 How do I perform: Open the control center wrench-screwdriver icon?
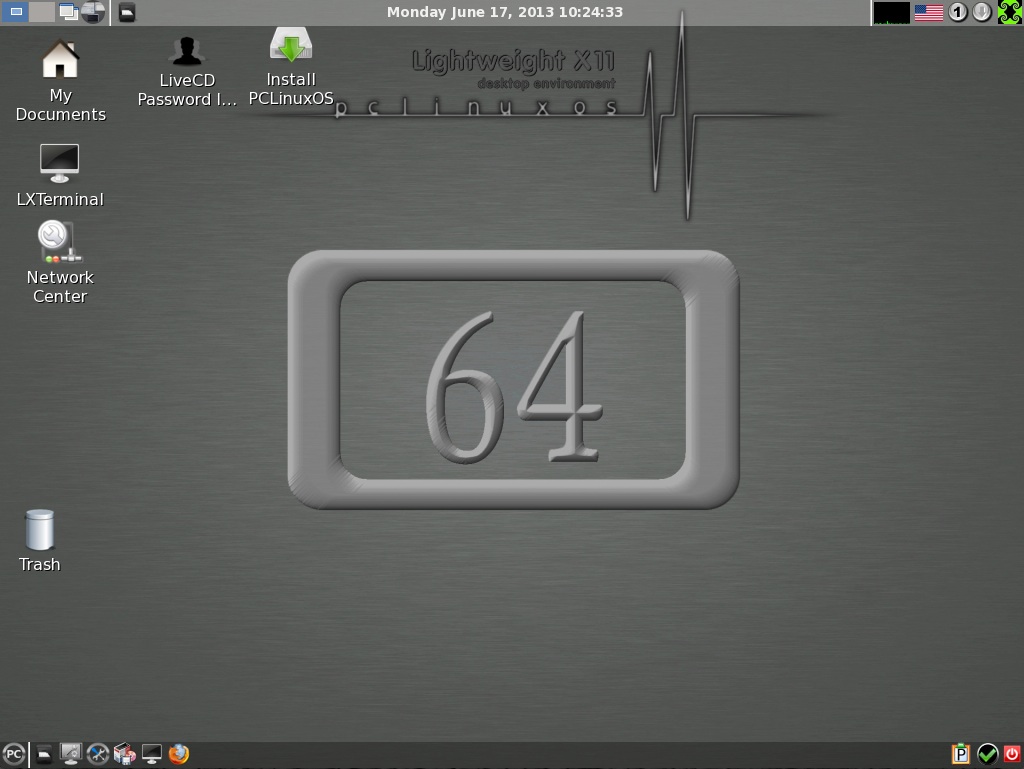pyautogui.click(x=98, y=754)
